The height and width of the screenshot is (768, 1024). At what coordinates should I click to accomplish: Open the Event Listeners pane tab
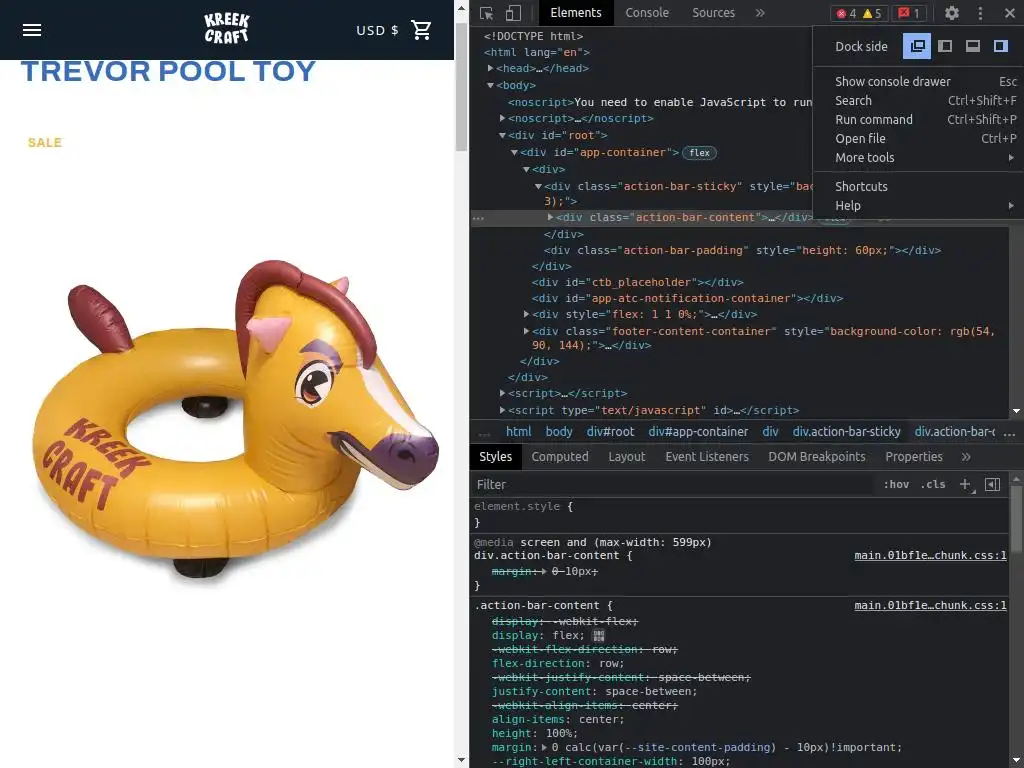(707, 456)
